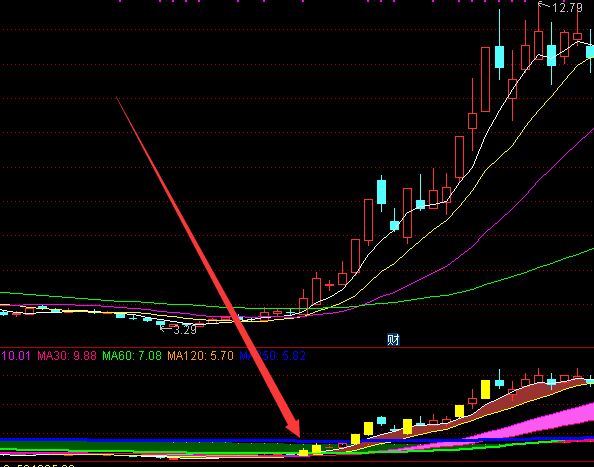Viewport: 594px width, 467px height.
Task: Select the purple 10.01 moving average value
Action: (x=16, y=356)
